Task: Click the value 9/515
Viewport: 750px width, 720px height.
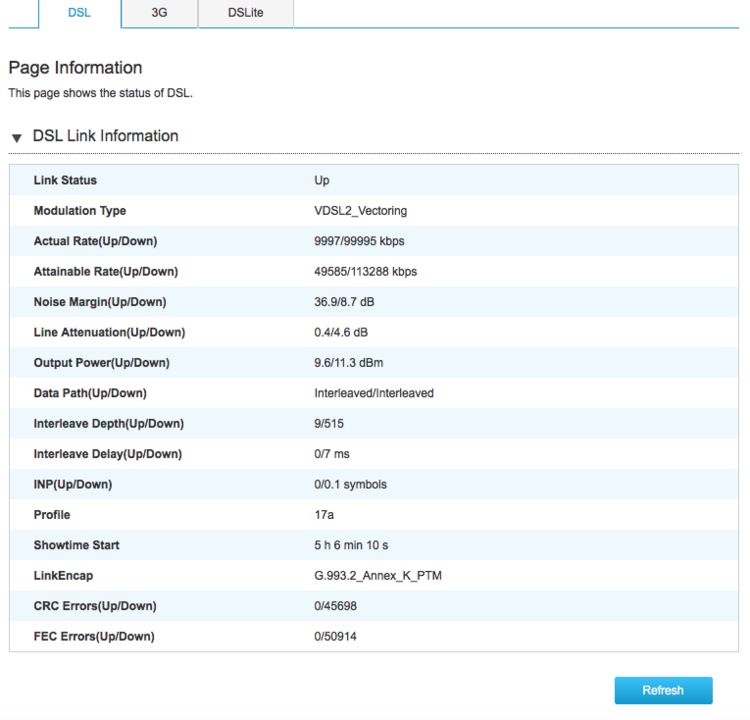Action: pos(329,423)
